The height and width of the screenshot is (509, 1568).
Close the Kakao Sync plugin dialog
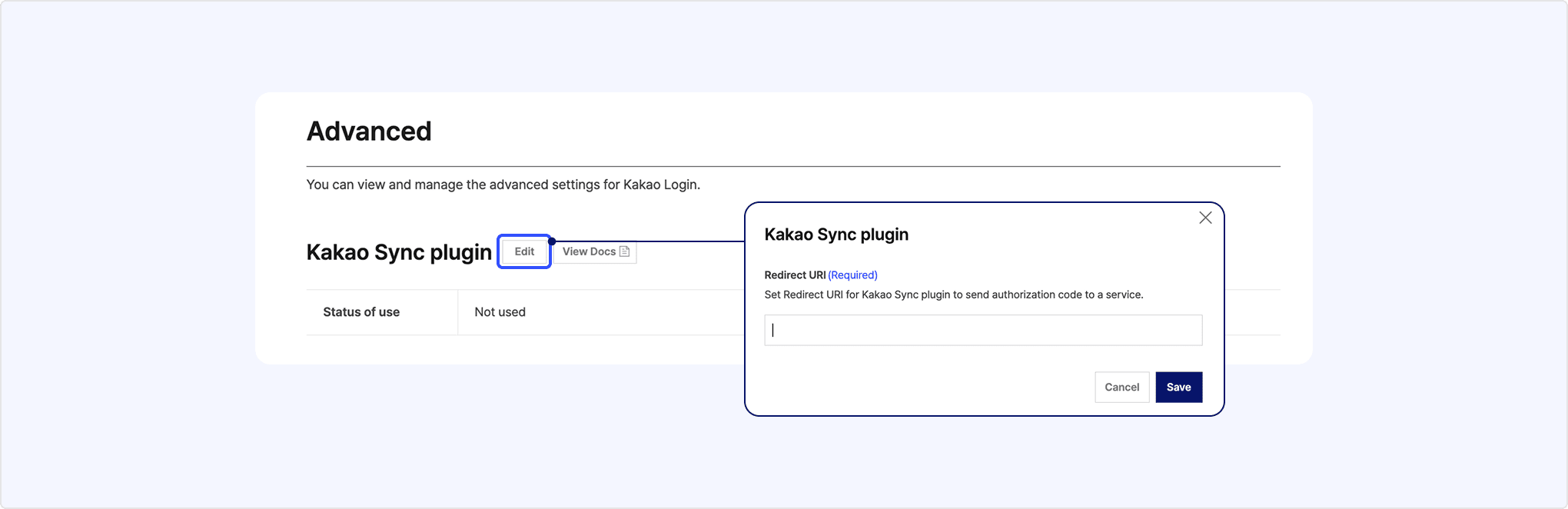[1205, 218]
